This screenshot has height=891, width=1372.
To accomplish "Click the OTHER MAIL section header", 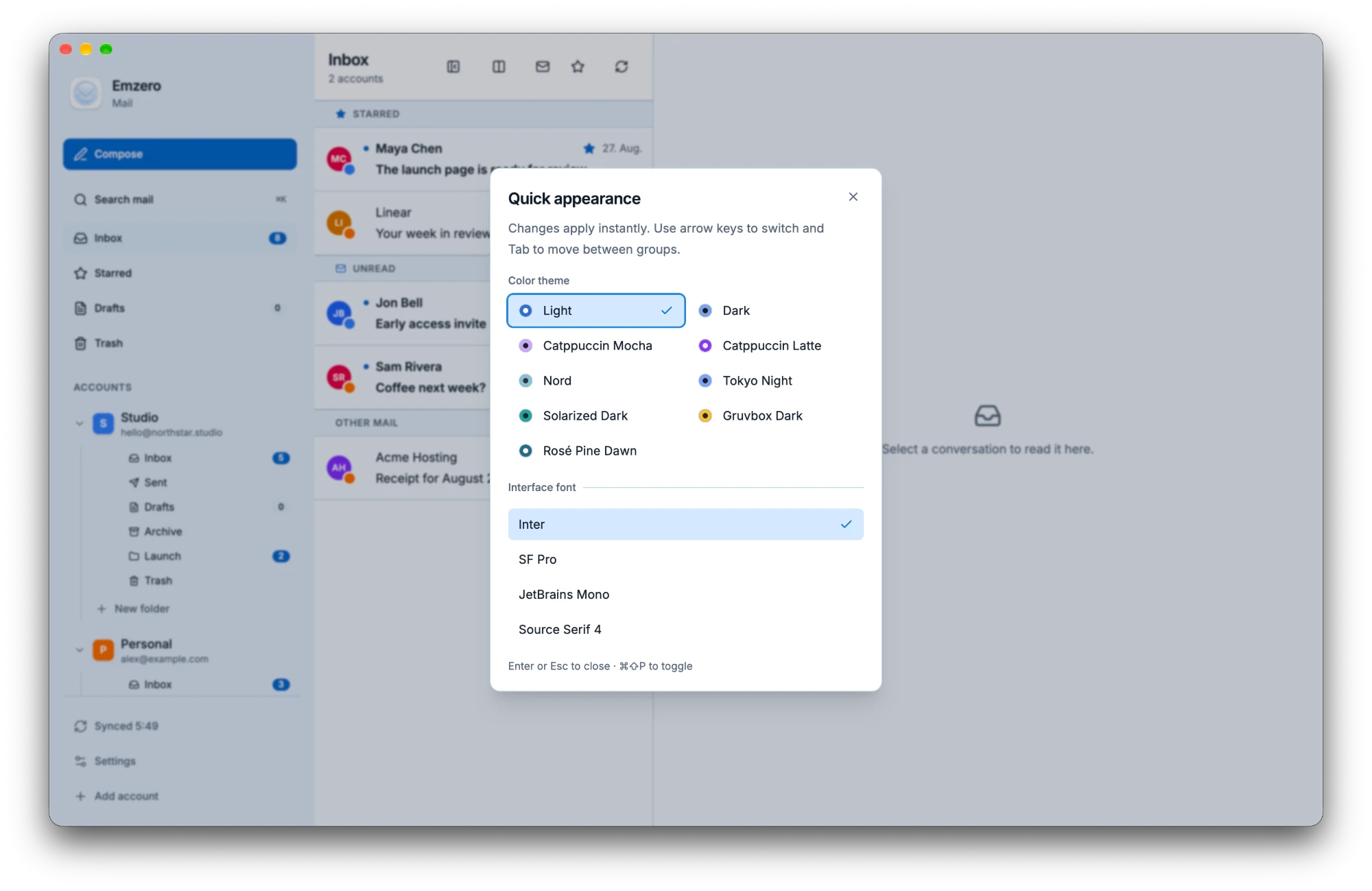I will point(403,423).
